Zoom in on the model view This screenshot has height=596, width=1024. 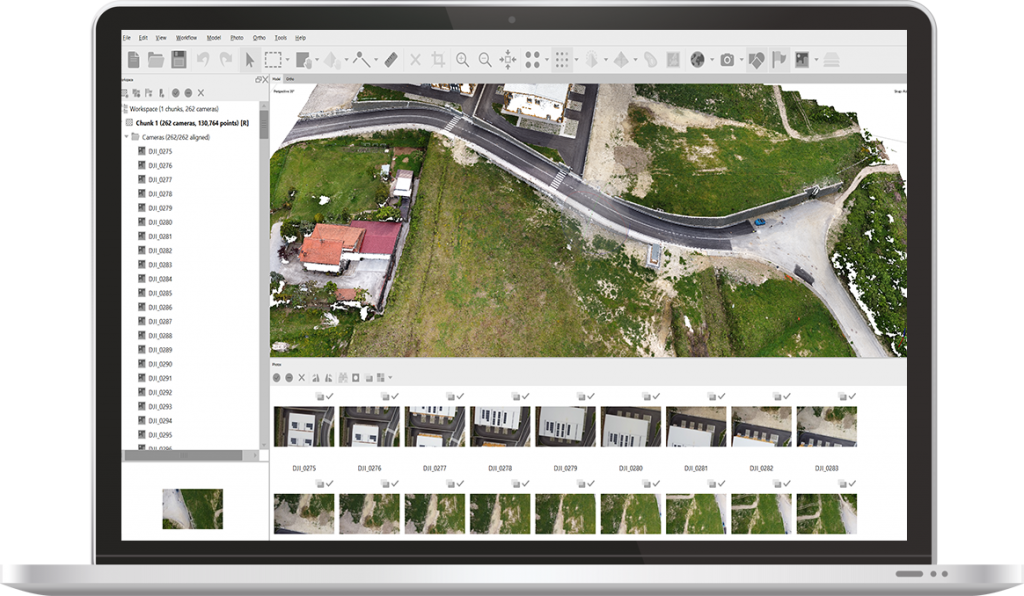click(463, 60)
